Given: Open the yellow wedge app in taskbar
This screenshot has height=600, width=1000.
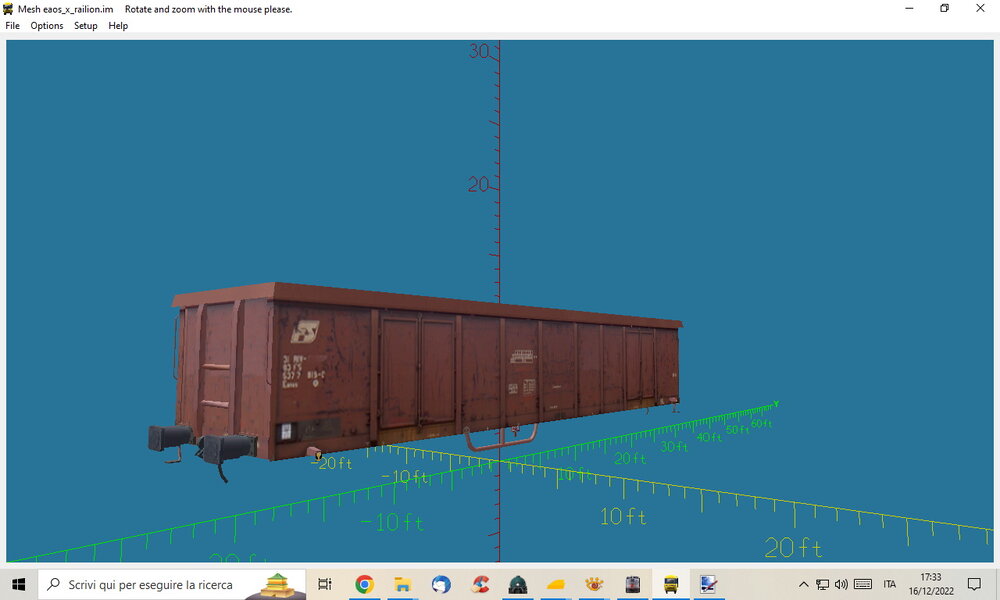Looking at the screenshot, I should [556, 584].
